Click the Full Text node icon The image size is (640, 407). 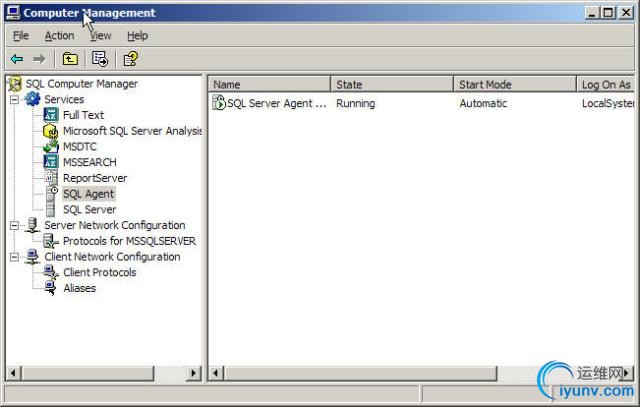point(51,115)
